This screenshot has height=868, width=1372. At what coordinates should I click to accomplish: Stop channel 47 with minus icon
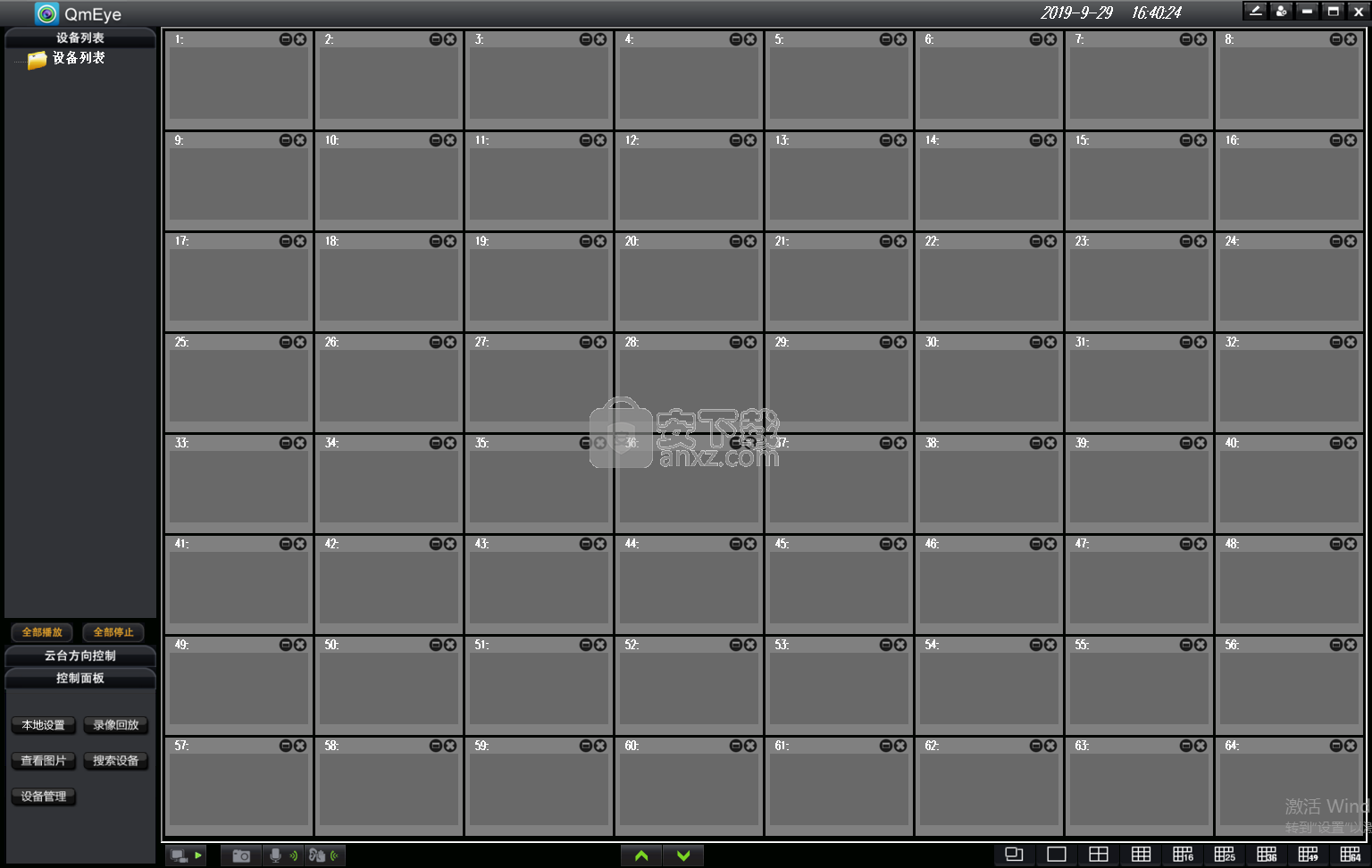pos(1186,544)
